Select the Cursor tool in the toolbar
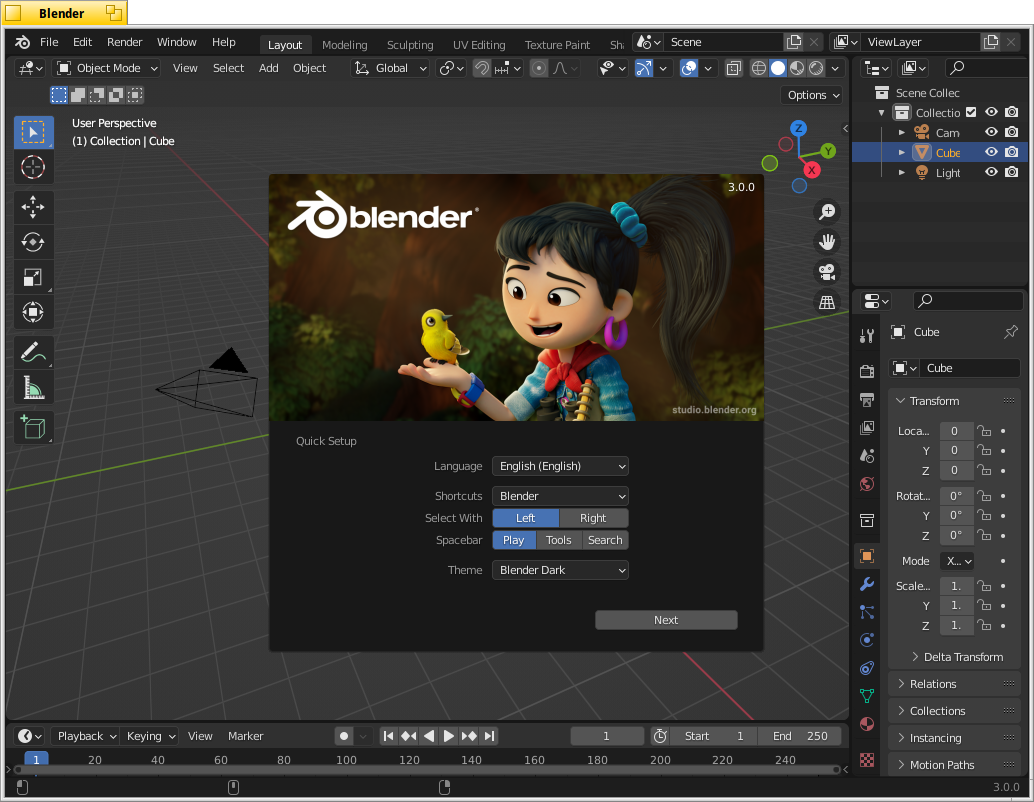The image size is (1034, 802). (x=33, y=167)
